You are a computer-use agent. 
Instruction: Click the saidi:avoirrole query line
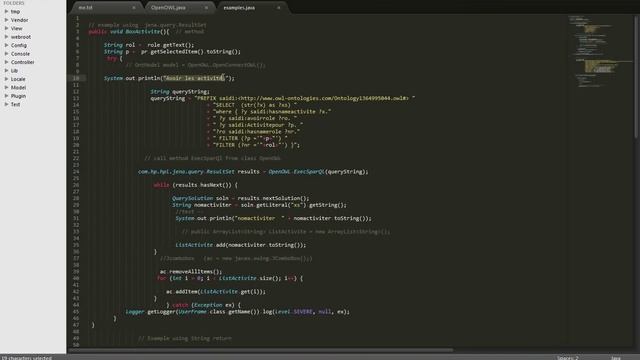[x=255, y=118]
